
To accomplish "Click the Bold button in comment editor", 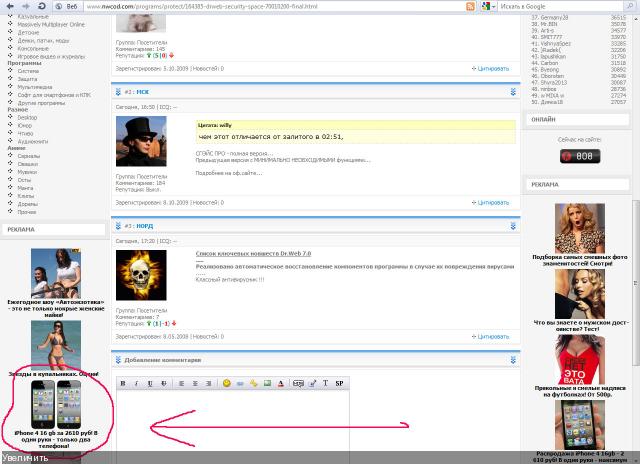I will [123, 383].
